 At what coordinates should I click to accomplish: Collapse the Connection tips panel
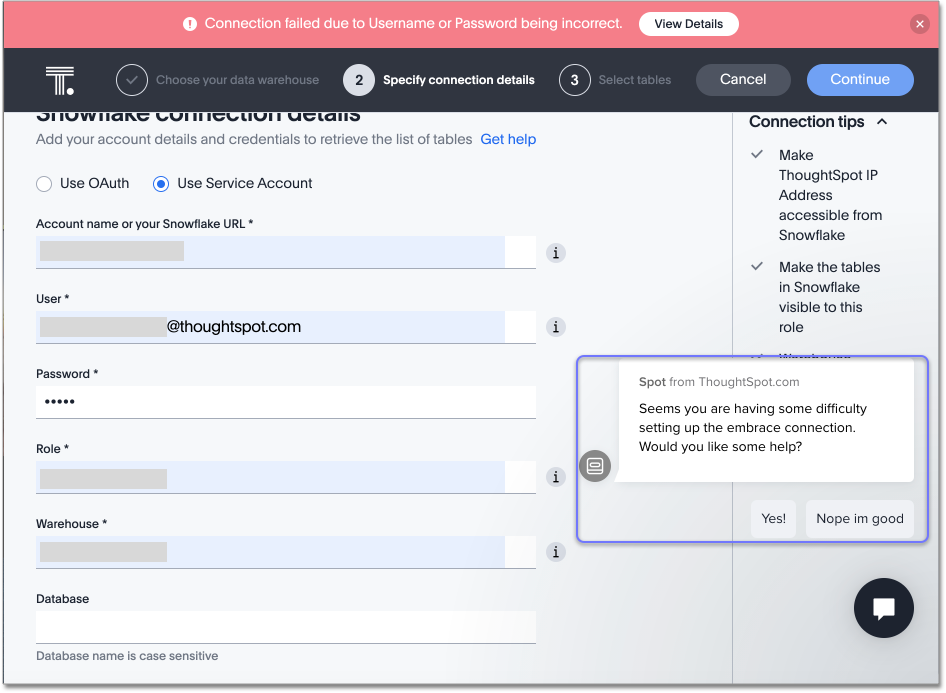tap(881, 121)
